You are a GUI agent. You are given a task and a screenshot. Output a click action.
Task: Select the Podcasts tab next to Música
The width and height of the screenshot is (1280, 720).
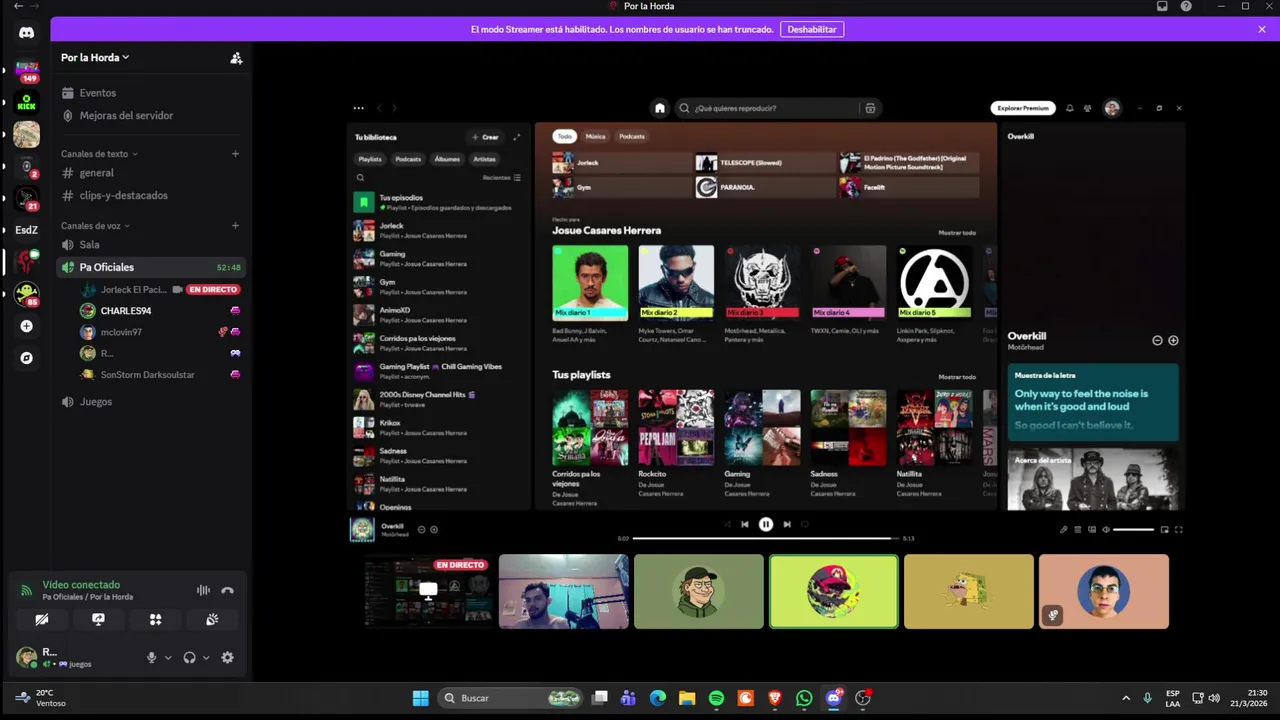(x=631, y=136)
